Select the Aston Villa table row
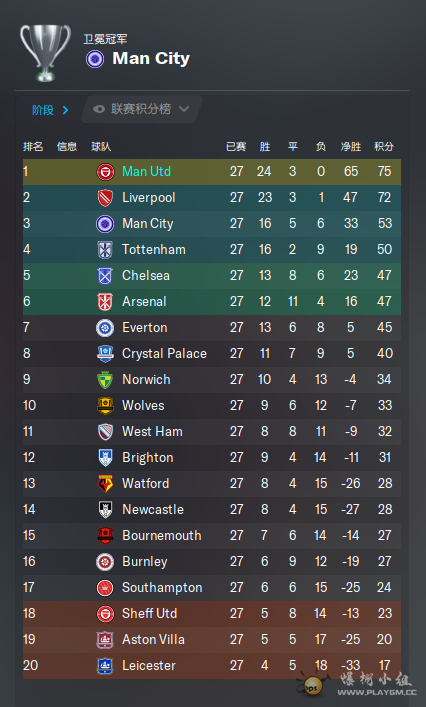This screenshot has height=707, width=426. pos(212,640)
